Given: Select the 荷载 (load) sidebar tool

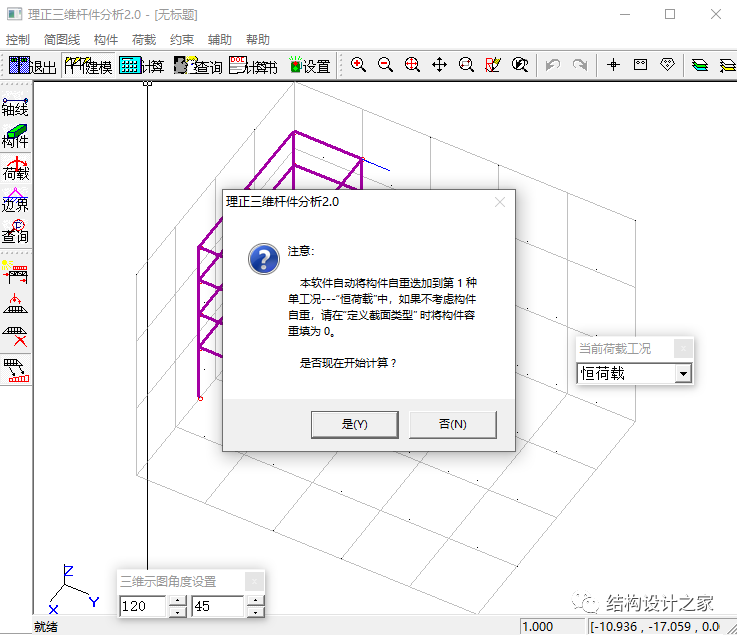Looking at the screenshot, I should coord(15,169).
